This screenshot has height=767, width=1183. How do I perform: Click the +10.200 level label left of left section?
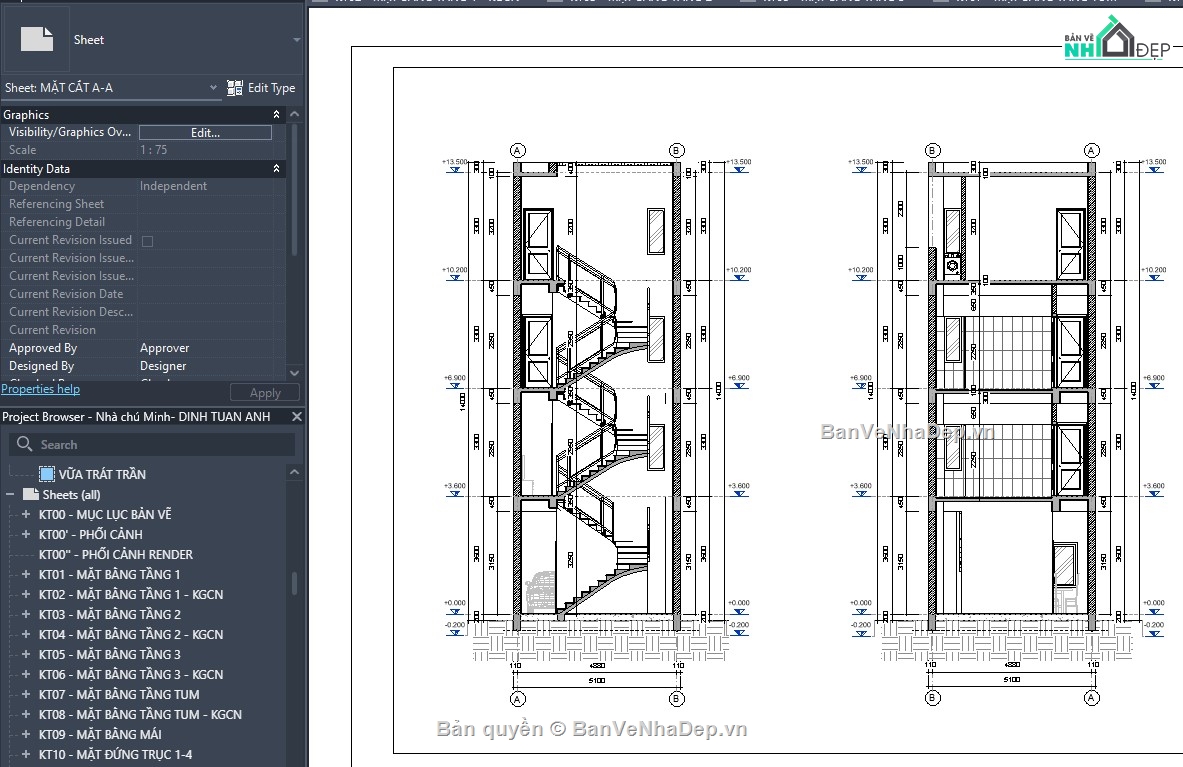454,269
